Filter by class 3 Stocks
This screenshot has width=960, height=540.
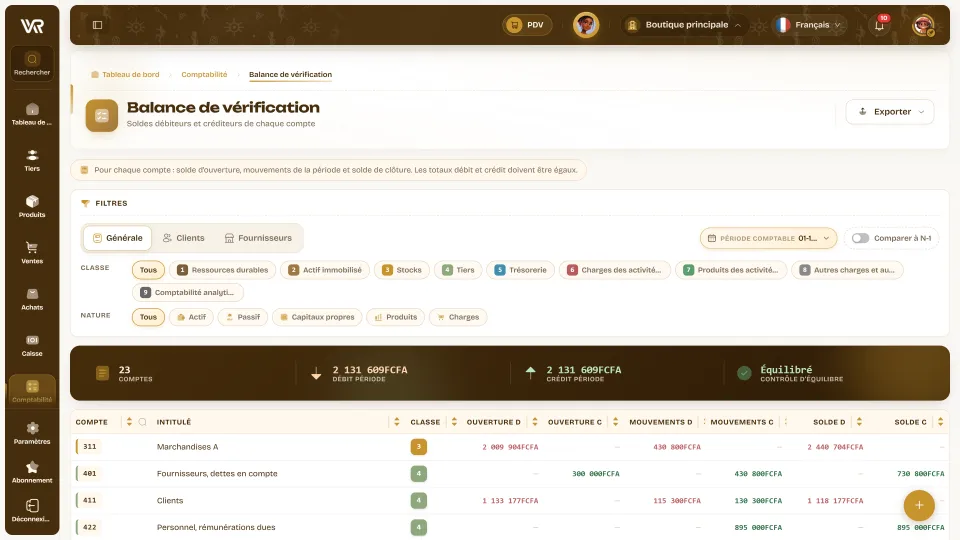point(402,270)
